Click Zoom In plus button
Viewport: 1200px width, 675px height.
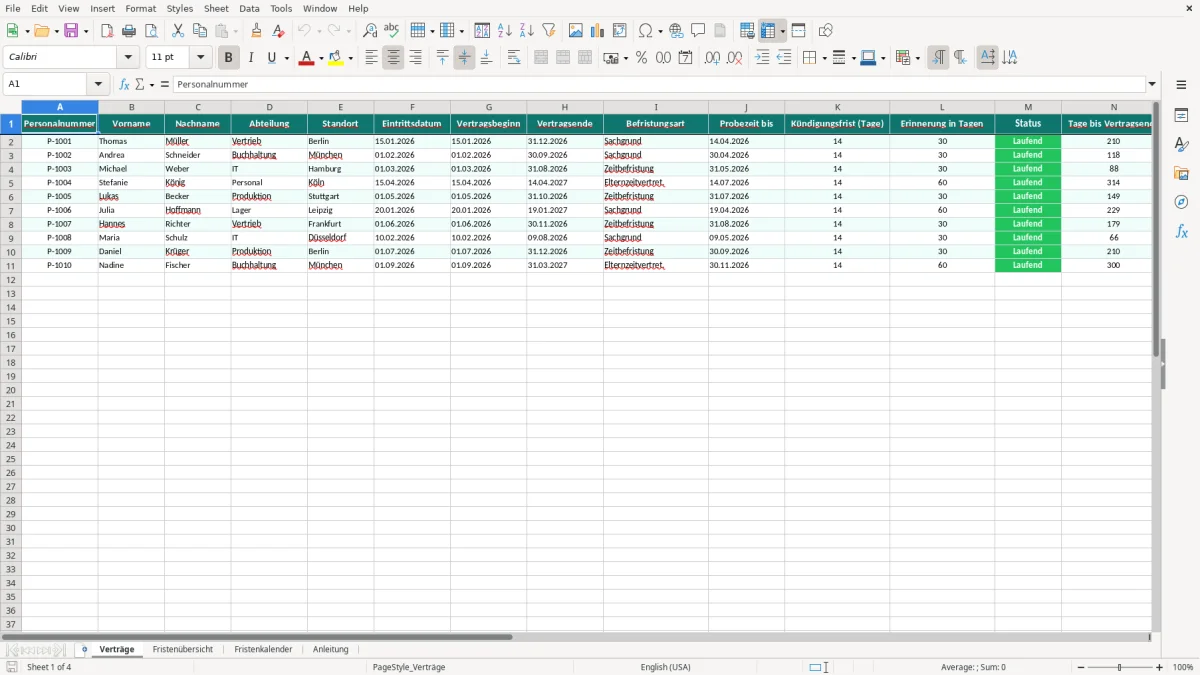point(1160,667)
